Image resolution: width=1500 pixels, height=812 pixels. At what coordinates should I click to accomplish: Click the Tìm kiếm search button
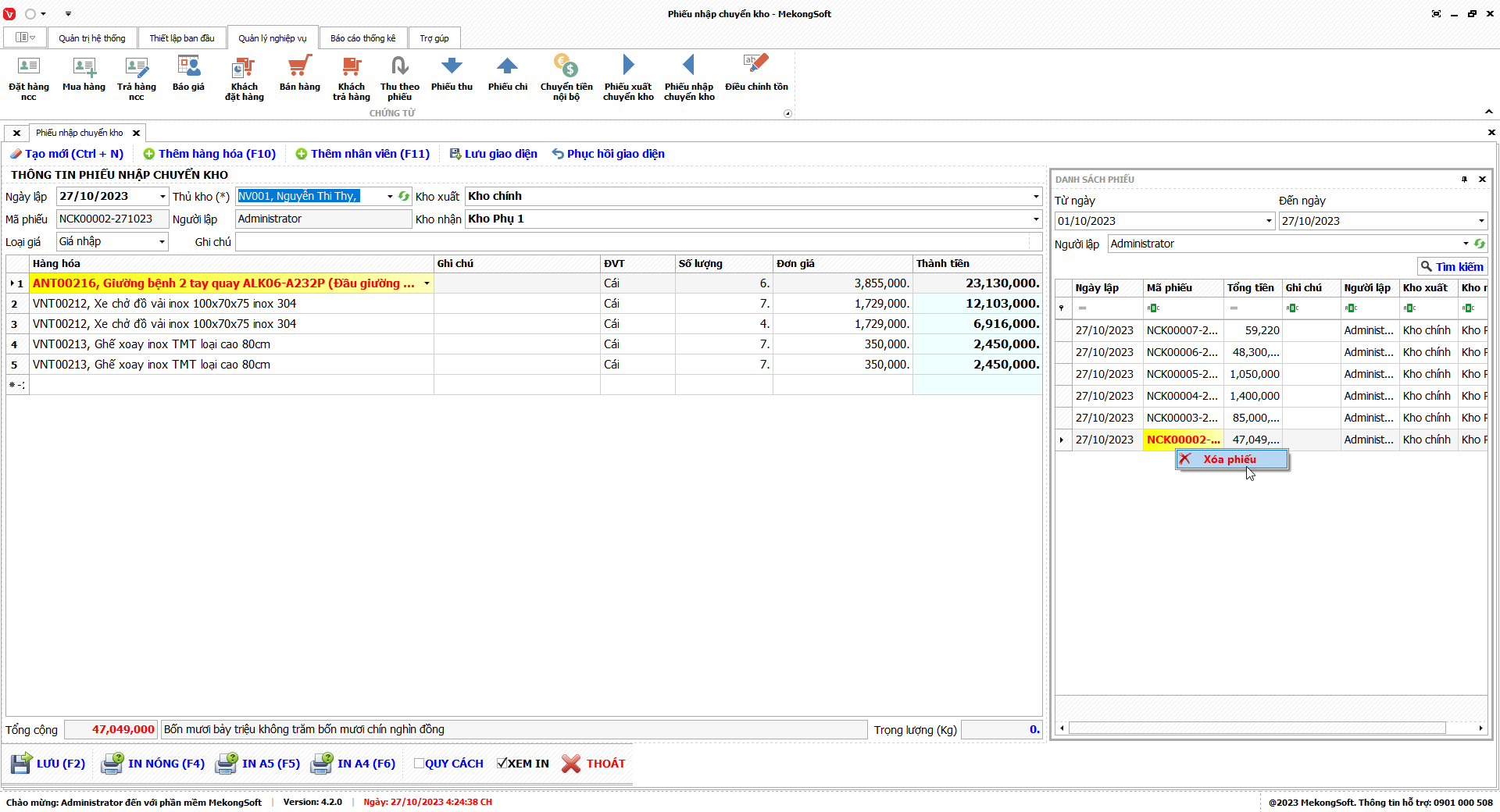(1452, 267)
